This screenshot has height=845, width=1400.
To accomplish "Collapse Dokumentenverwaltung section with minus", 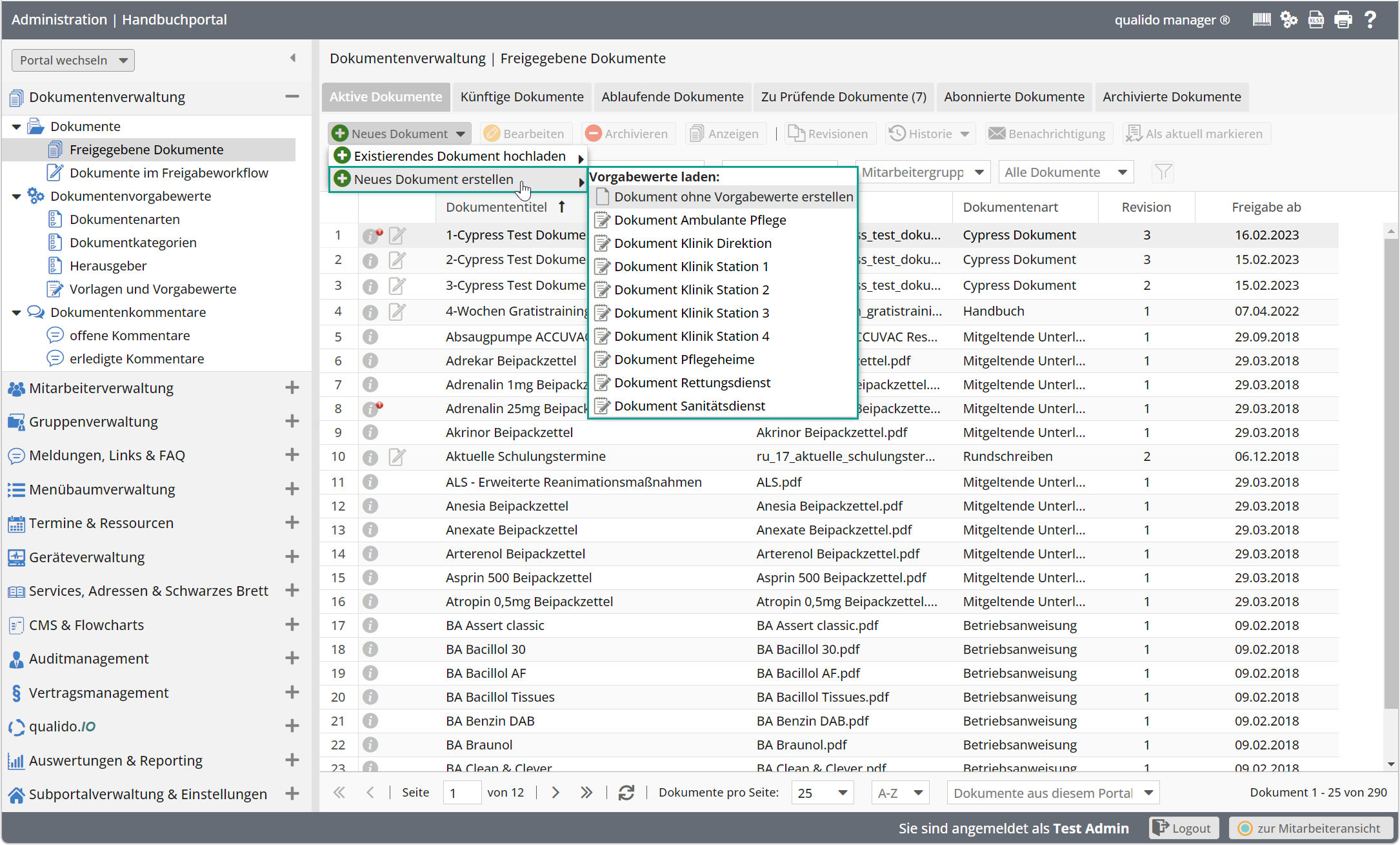I will coord(292,97).
